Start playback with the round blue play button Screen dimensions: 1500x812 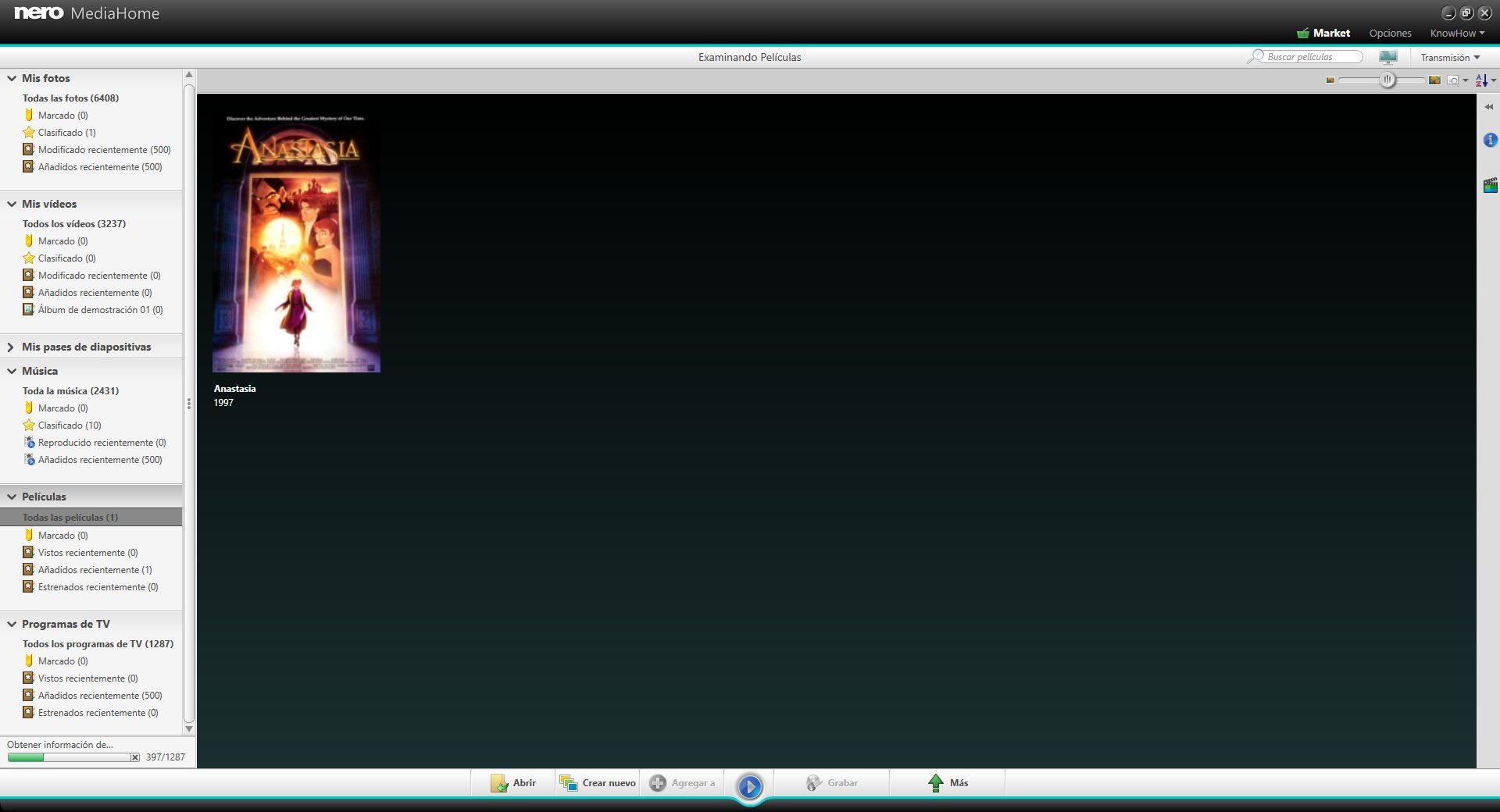pos(750,786)
